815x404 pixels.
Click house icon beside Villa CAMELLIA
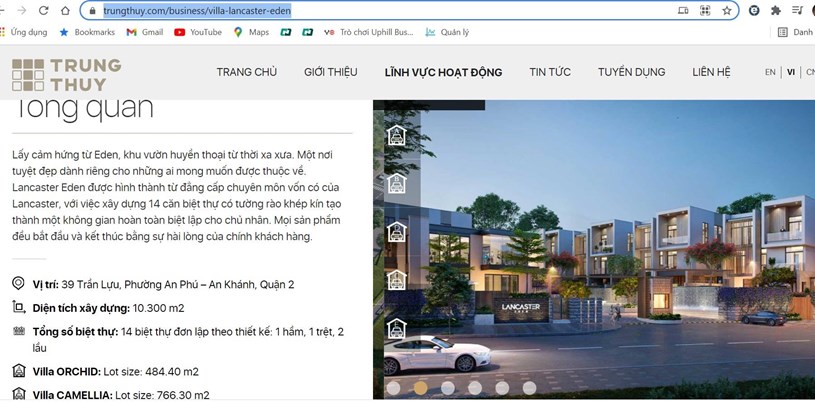click(x=19, y=394)
